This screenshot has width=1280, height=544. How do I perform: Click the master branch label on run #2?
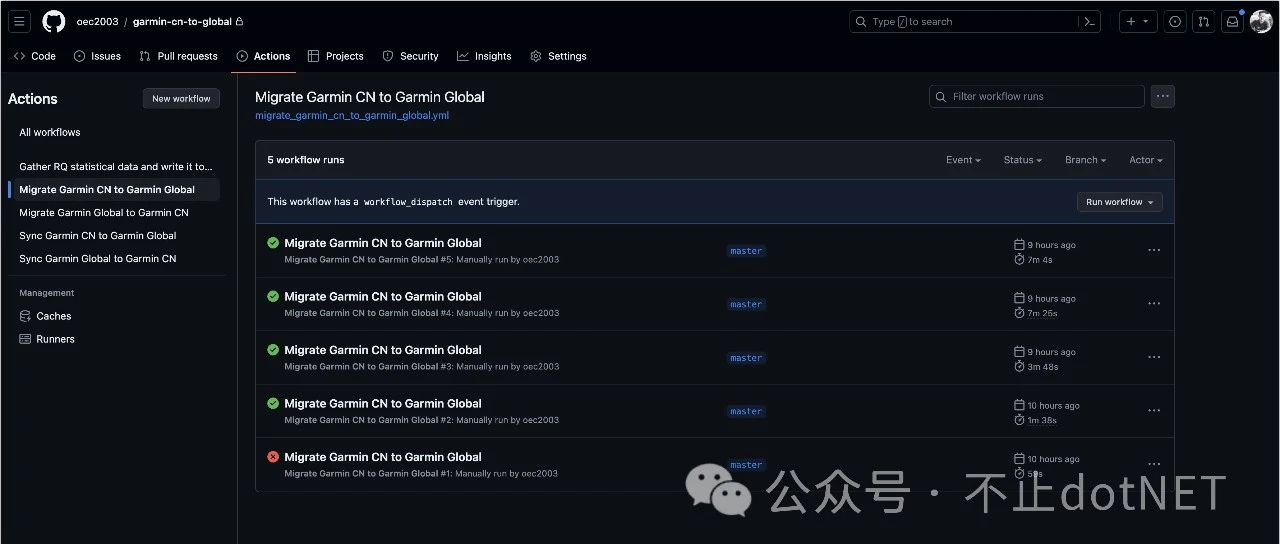pos(746,411)
